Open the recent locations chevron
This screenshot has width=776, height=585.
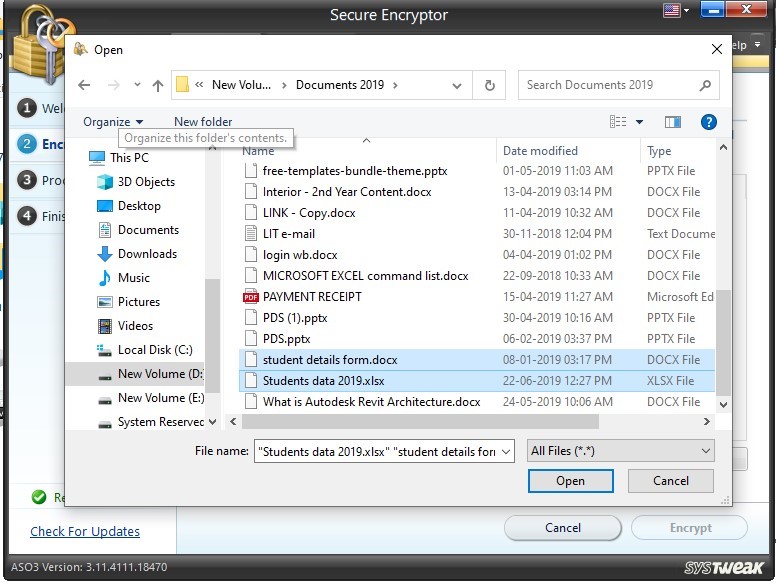[x=137, y=85]
